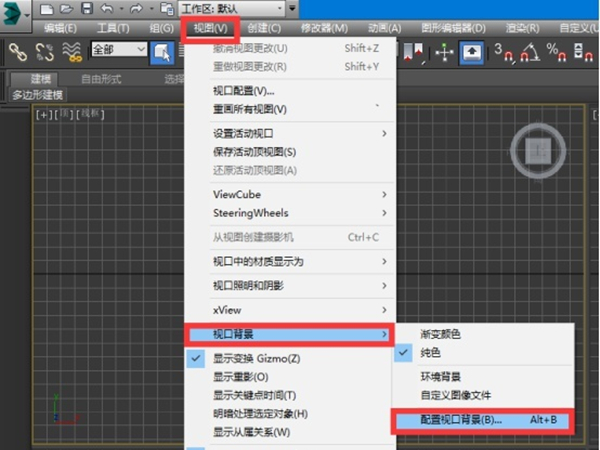Activate the Bind to Space Warp icon
The image size is (600, 450).
(x=71, y=50)
